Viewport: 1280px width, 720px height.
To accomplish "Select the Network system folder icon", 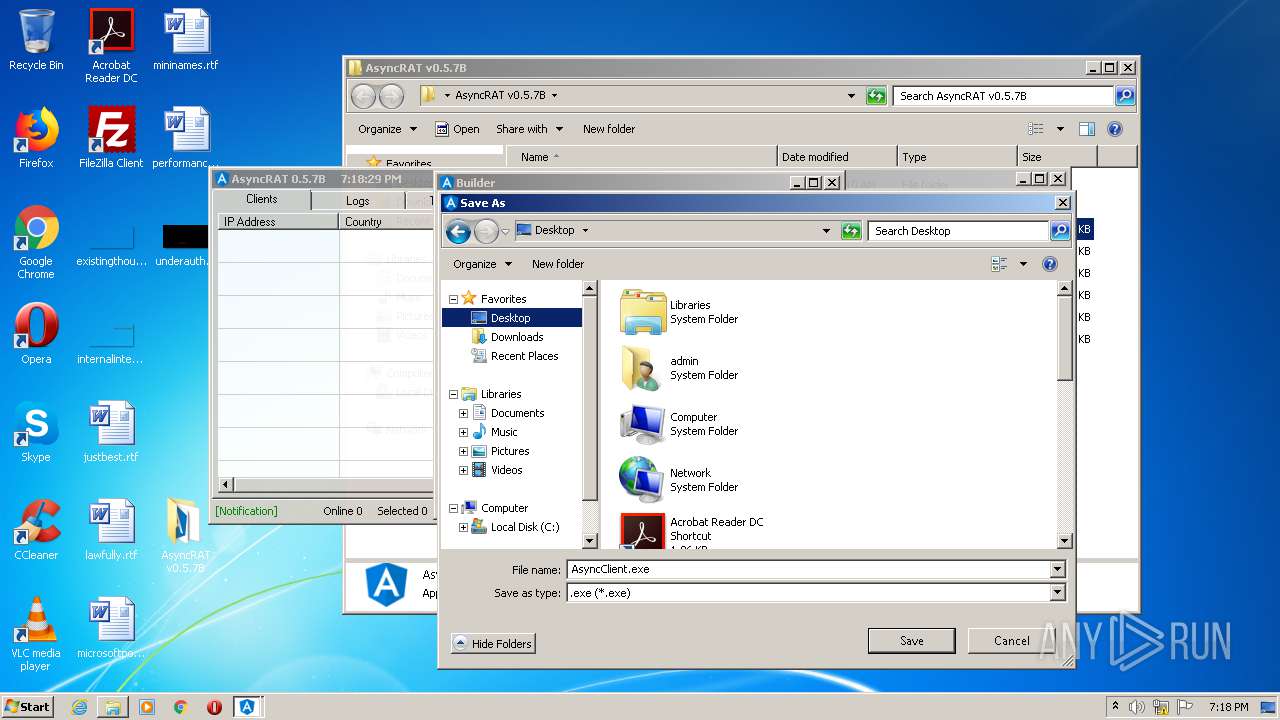I will (642, 480).
